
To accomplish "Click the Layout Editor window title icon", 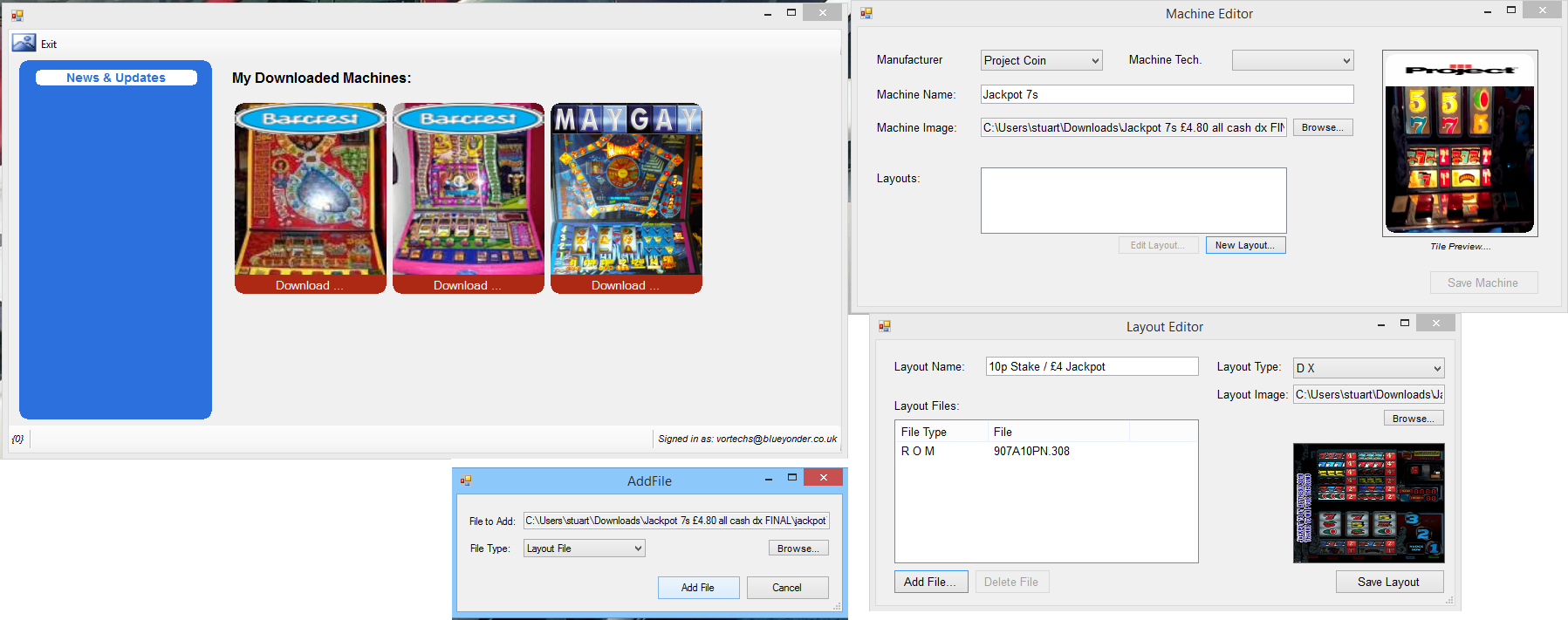I will 885,326.
